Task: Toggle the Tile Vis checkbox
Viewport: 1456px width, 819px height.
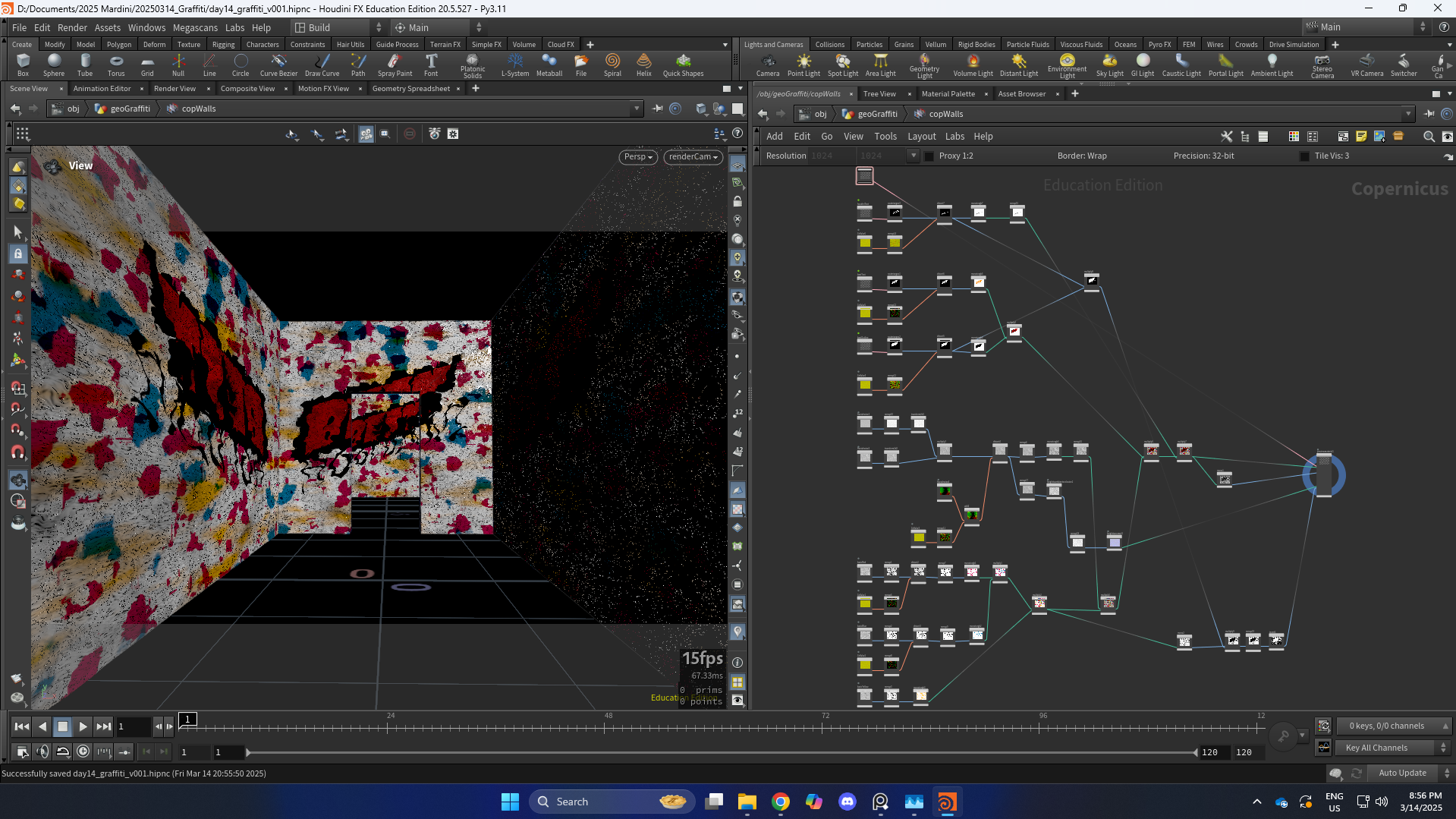Action: click(x=1304, y=156)
